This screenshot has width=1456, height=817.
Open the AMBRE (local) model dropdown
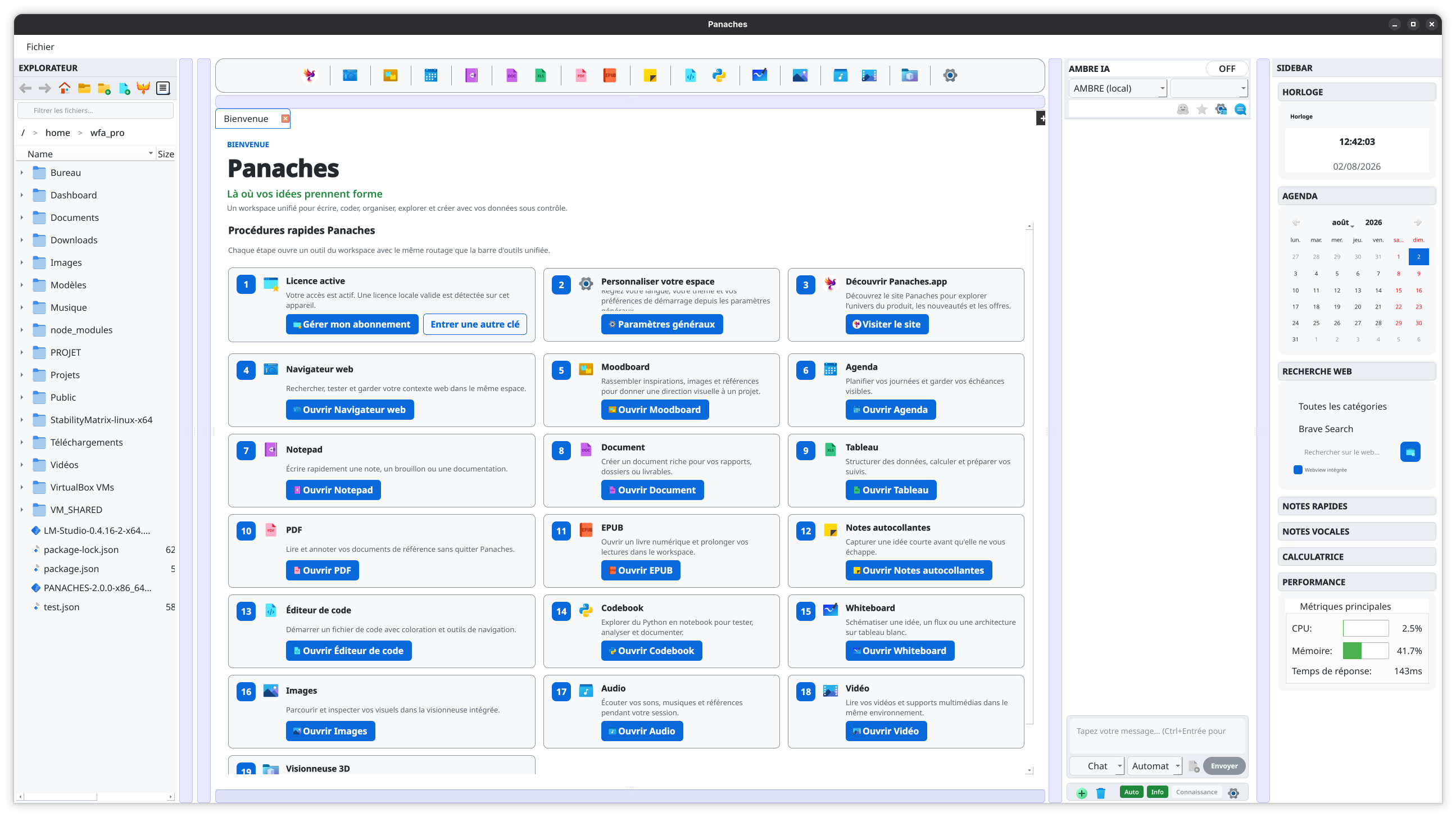pos(1118,88)
